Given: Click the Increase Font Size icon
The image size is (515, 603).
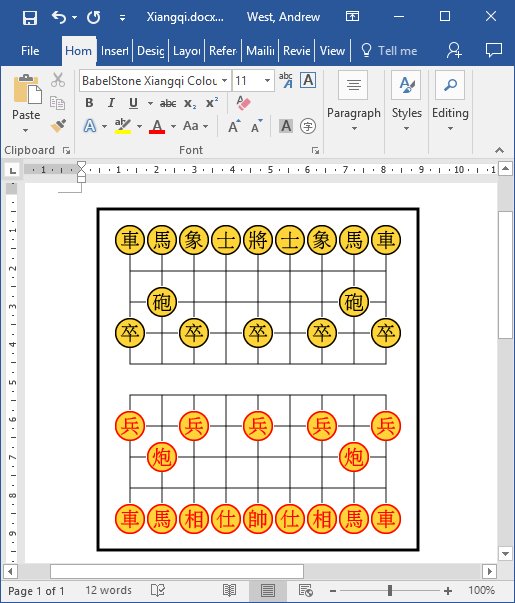Looking at the screenshot, I should (x=234, y=126).
